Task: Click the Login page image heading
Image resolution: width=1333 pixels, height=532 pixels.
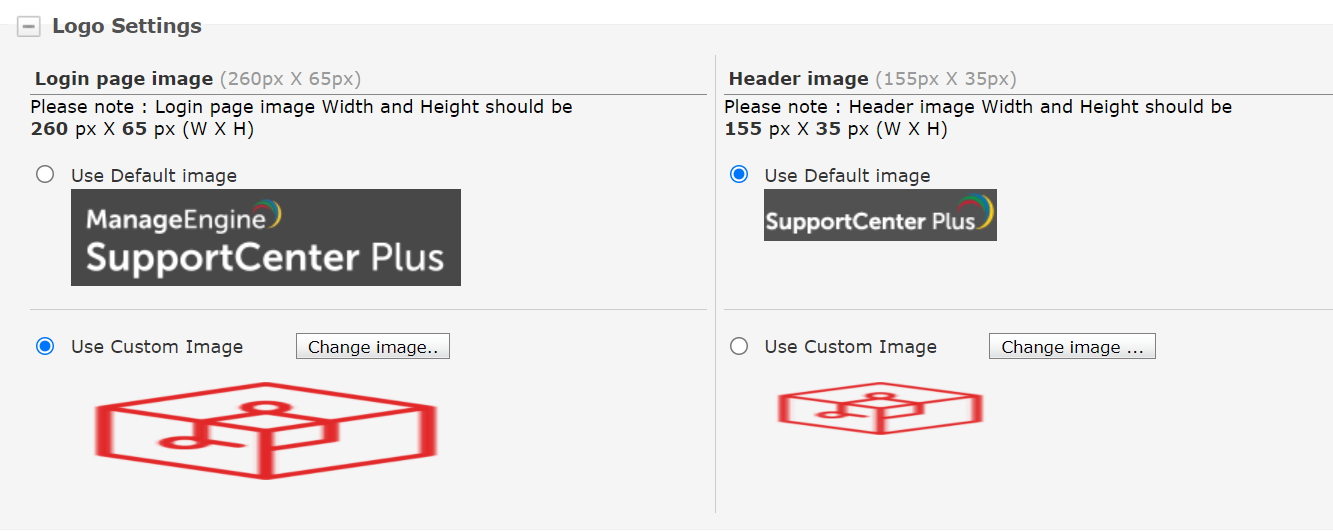Action: pyautogui.click(x=124, y=79)
